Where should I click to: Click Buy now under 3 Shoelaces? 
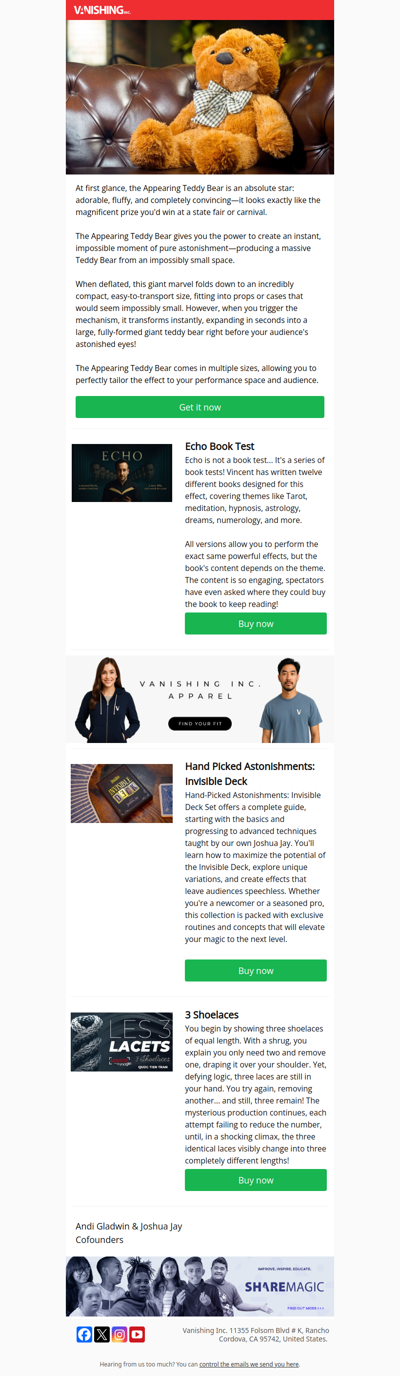coord(256,1180)
